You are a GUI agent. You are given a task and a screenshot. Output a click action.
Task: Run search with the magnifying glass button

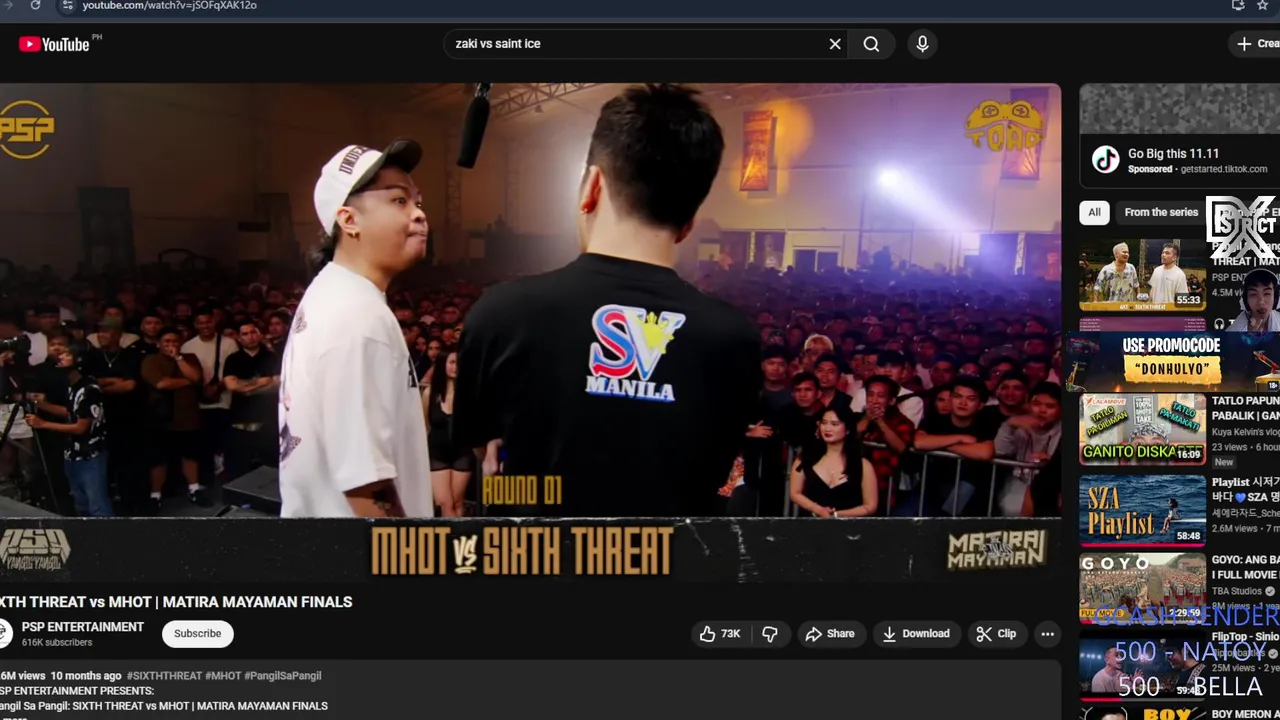871,44
